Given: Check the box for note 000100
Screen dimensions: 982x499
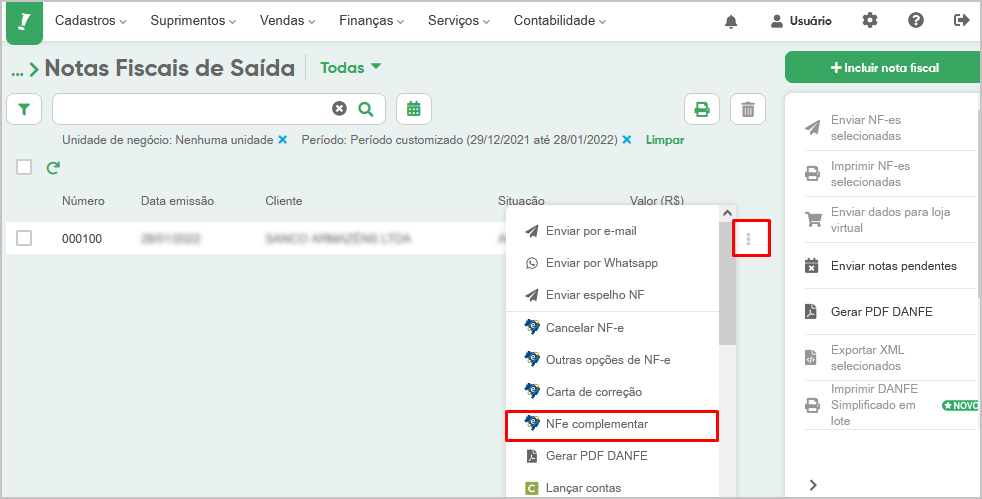Looking at the screenshot, I should pos(24,238).
